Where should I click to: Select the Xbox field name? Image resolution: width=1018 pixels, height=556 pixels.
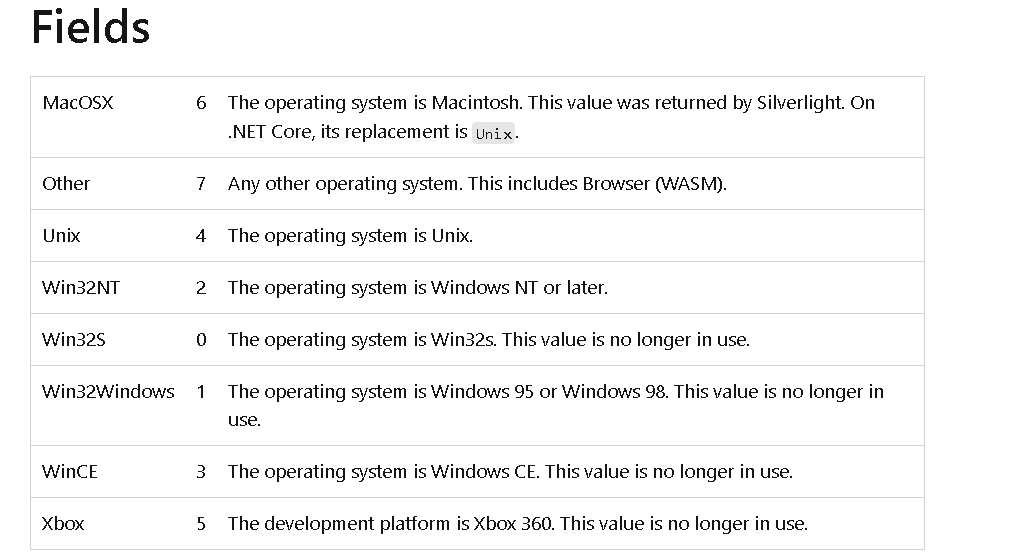pyautogui.click(x=63, y=524)
